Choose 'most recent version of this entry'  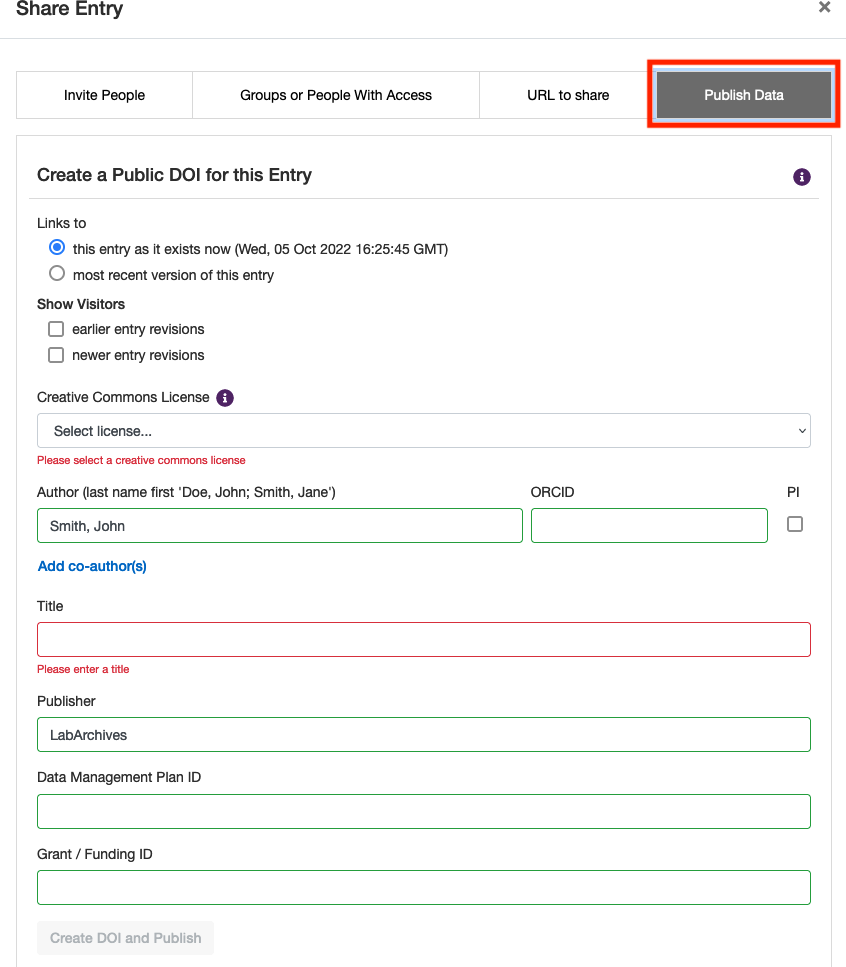click(x=56, y=273)
